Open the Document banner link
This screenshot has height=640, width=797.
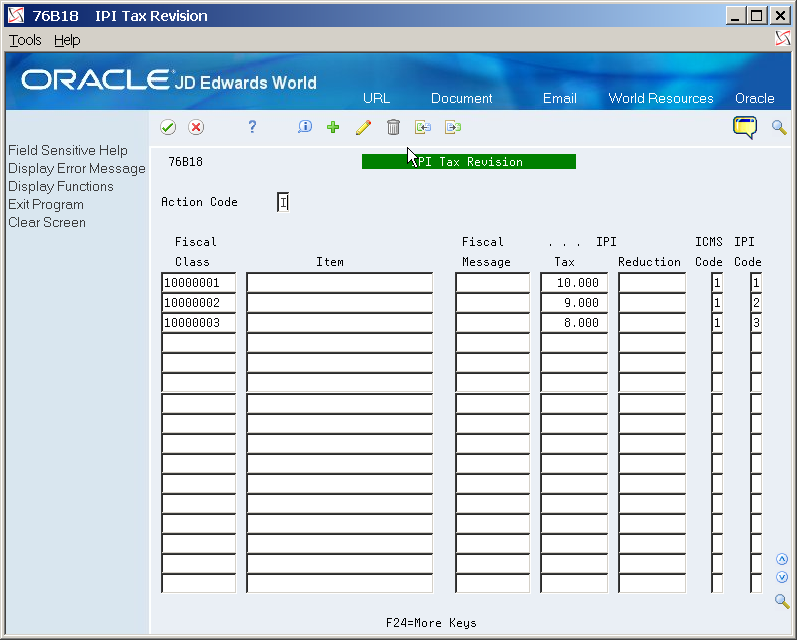pos(462,98)
